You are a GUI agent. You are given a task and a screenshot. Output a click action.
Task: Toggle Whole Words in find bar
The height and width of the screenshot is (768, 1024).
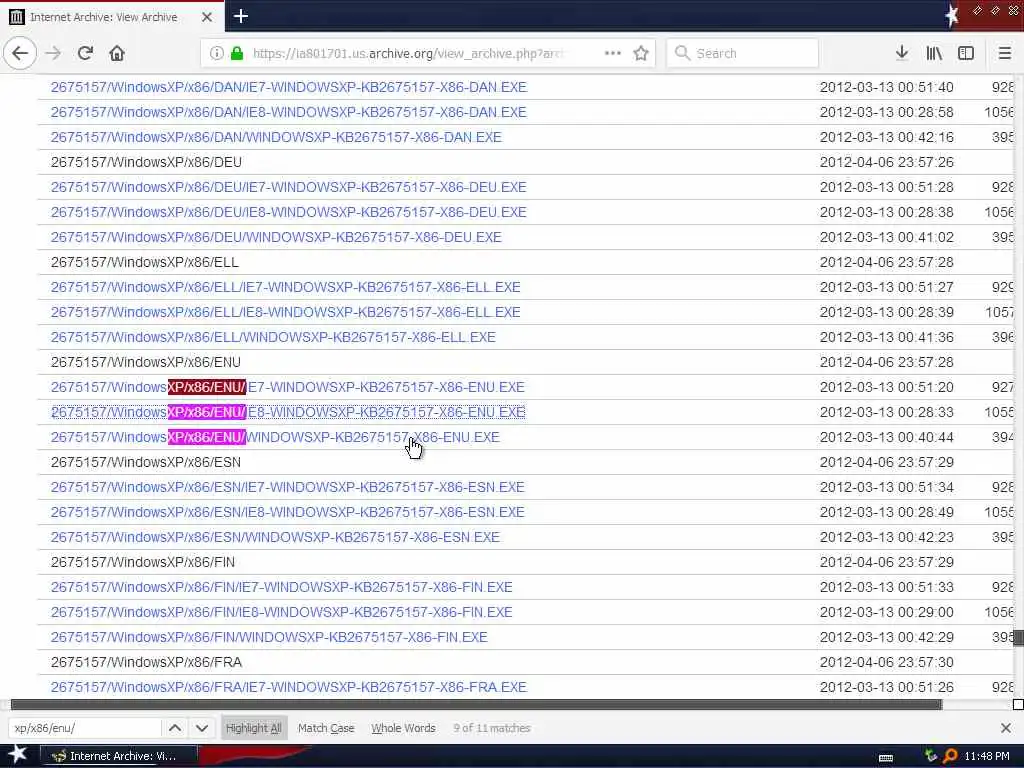coord(403,728)
